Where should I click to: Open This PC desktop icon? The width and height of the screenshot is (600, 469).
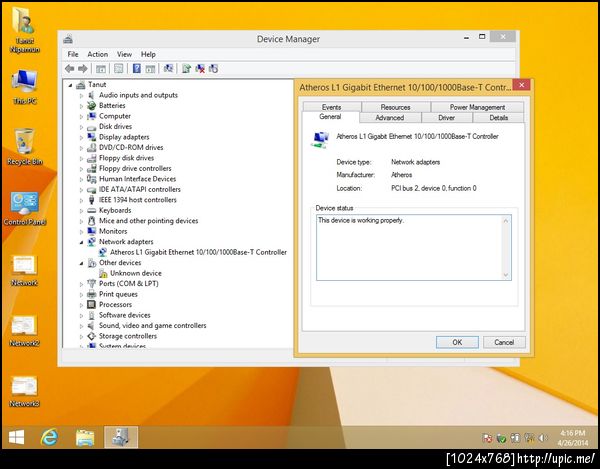pos(24,87)
